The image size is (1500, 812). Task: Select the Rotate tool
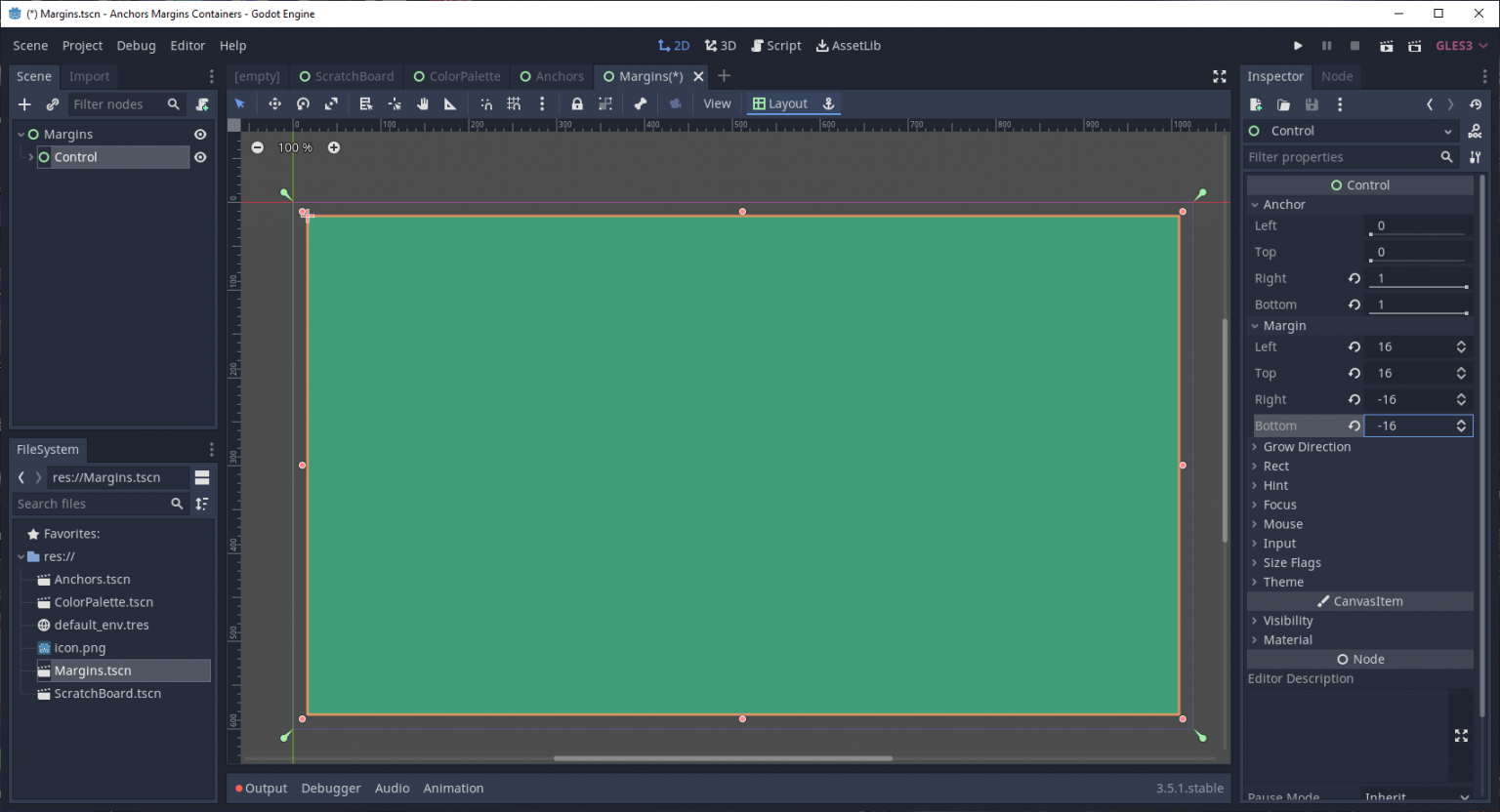tap(304, 103)
